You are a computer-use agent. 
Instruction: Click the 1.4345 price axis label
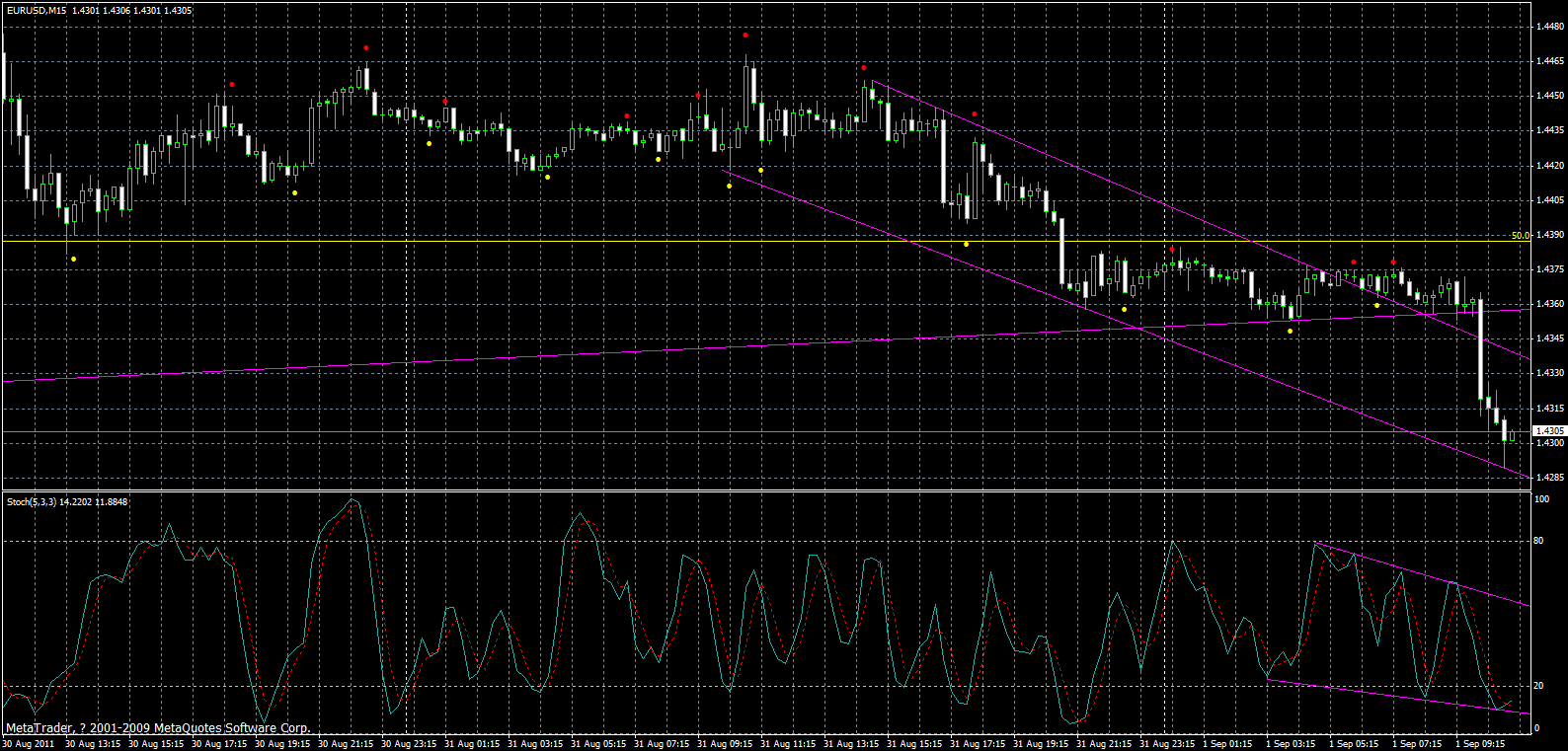pyautogui.click(x=1550, y=338)
